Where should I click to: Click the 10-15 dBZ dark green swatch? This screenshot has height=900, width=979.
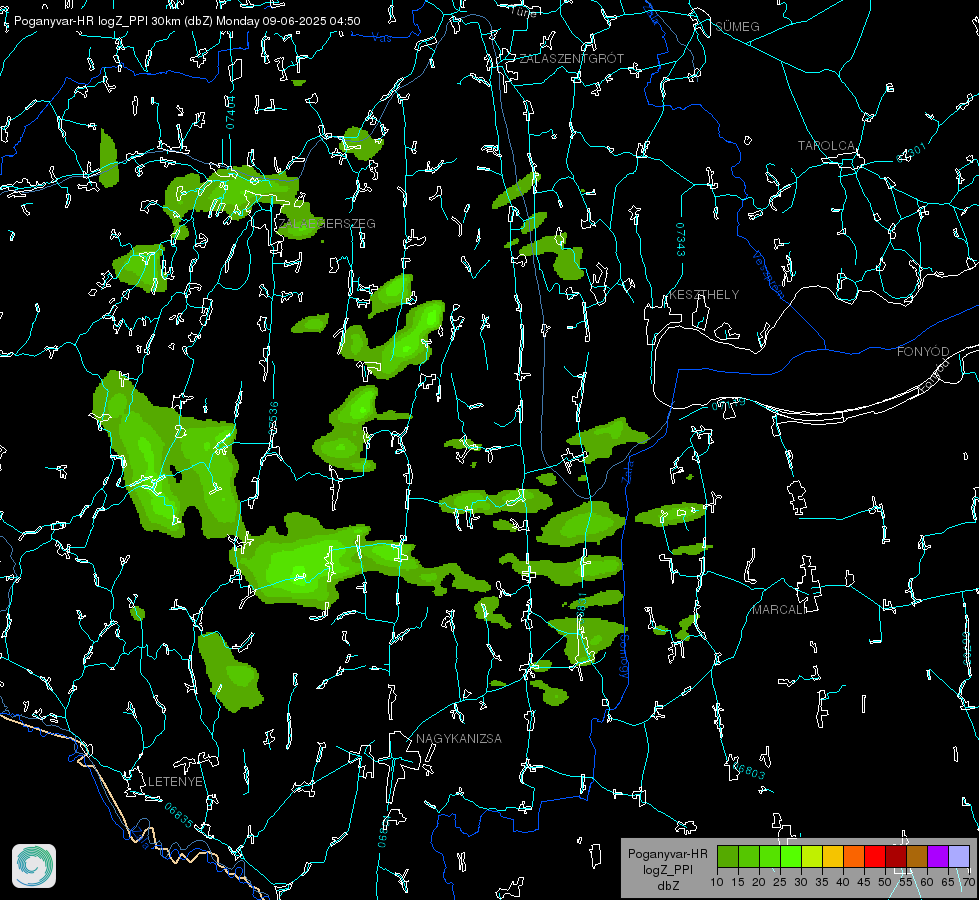(728, 856)
